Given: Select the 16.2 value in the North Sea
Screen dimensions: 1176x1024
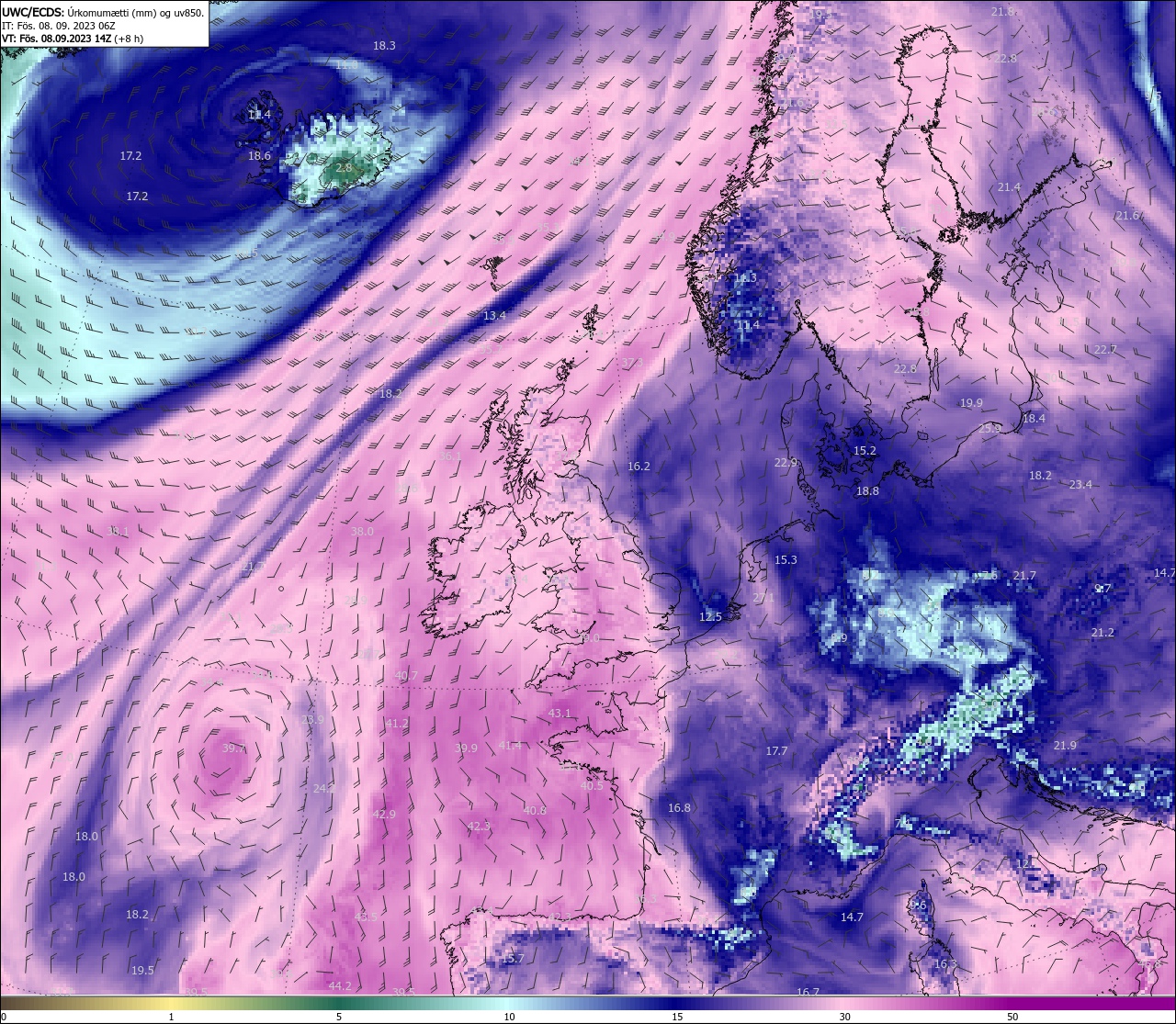Looking at the screenshot, I should click(639, 466).
